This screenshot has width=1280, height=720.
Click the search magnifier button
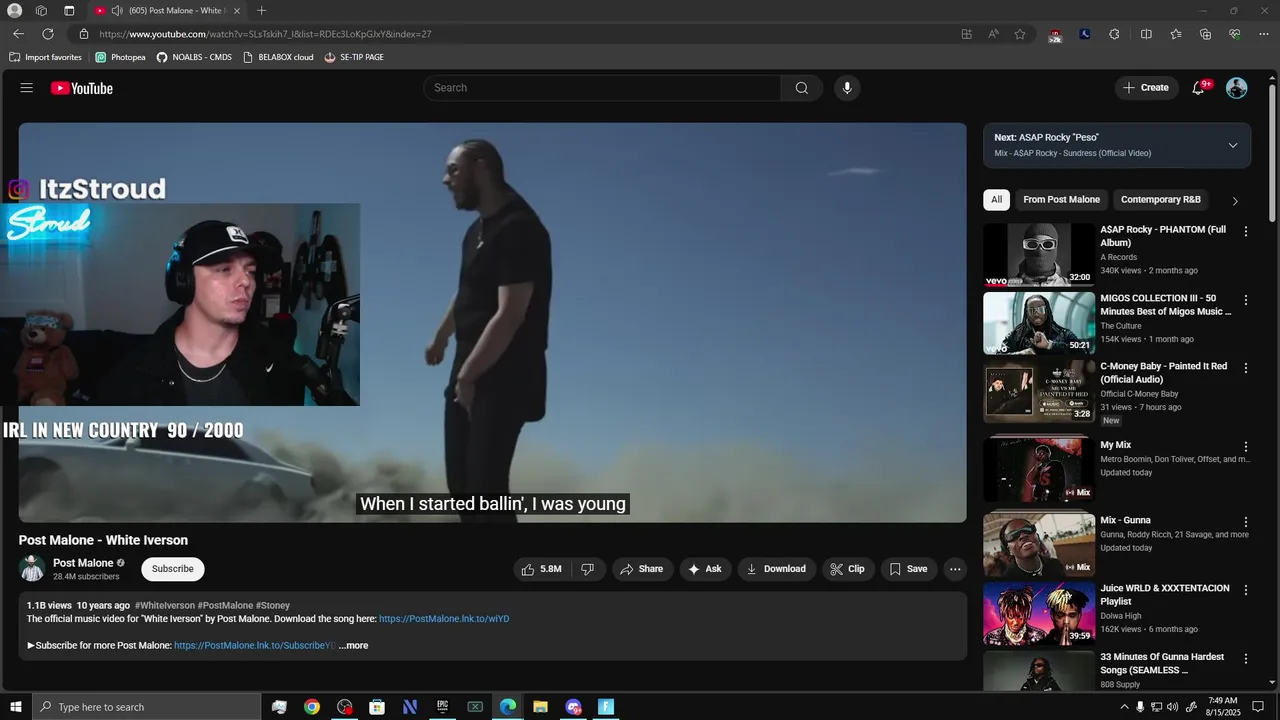tap(802, 88)
